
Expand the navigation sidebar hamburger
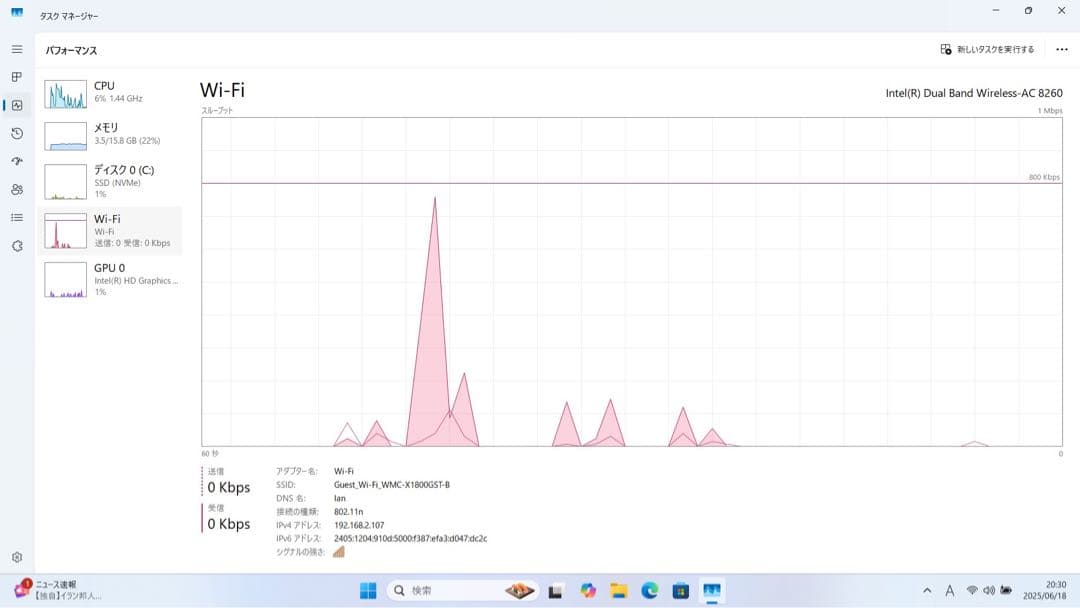pyautogui.click(x=16, y=48)
